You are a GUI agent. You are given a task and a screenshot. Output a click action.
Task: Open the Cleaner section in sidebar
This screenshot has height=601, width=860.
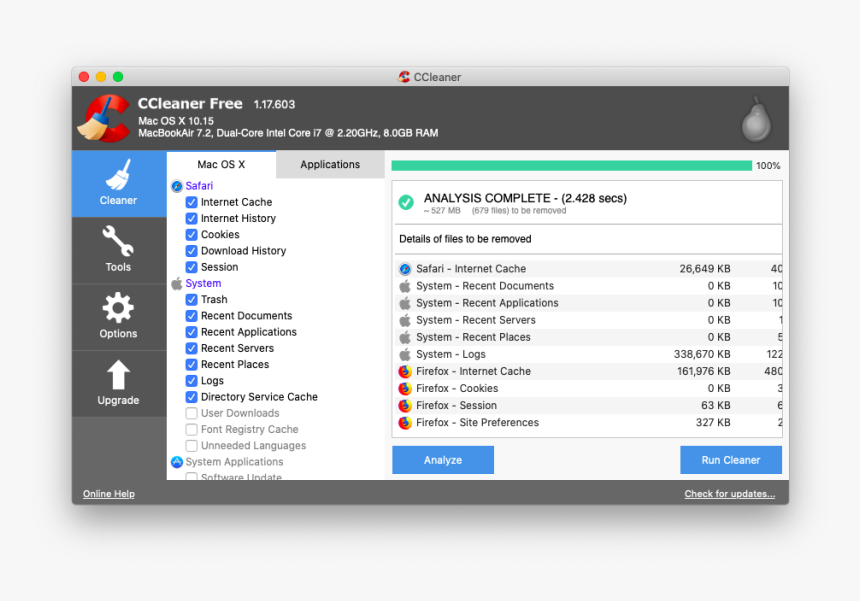click(118, 184)
